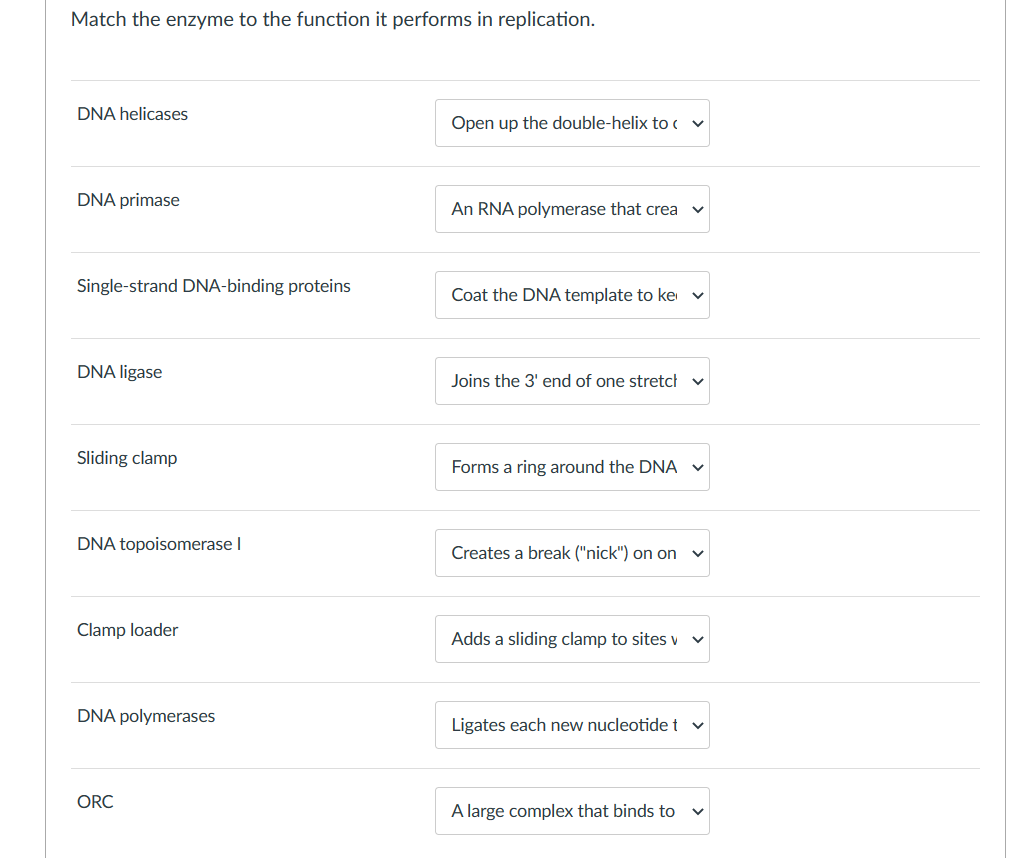Click the chevron arrow on the ORC dropdown
1028x858 pixels.
click(698, 811)
